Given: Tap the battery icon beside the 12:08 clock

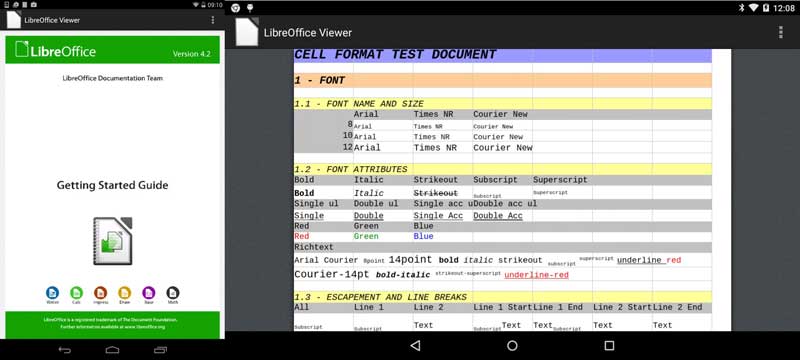Looking at the screenshot, I should (766, 8).
